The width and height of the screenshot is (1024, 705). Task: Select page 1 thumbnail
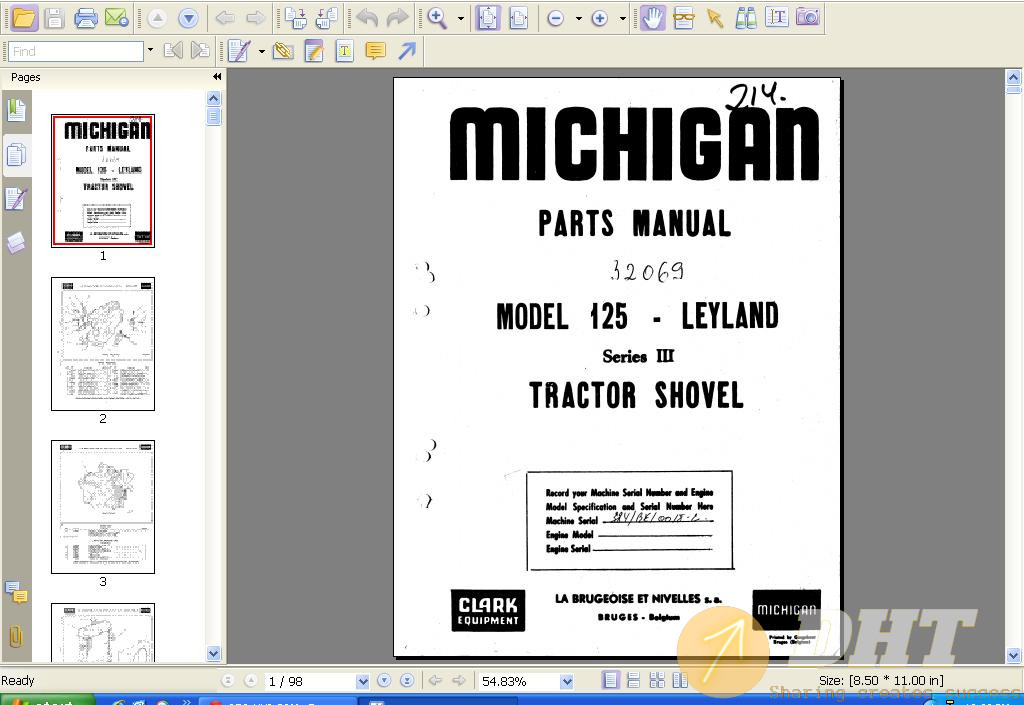(103, 181)
